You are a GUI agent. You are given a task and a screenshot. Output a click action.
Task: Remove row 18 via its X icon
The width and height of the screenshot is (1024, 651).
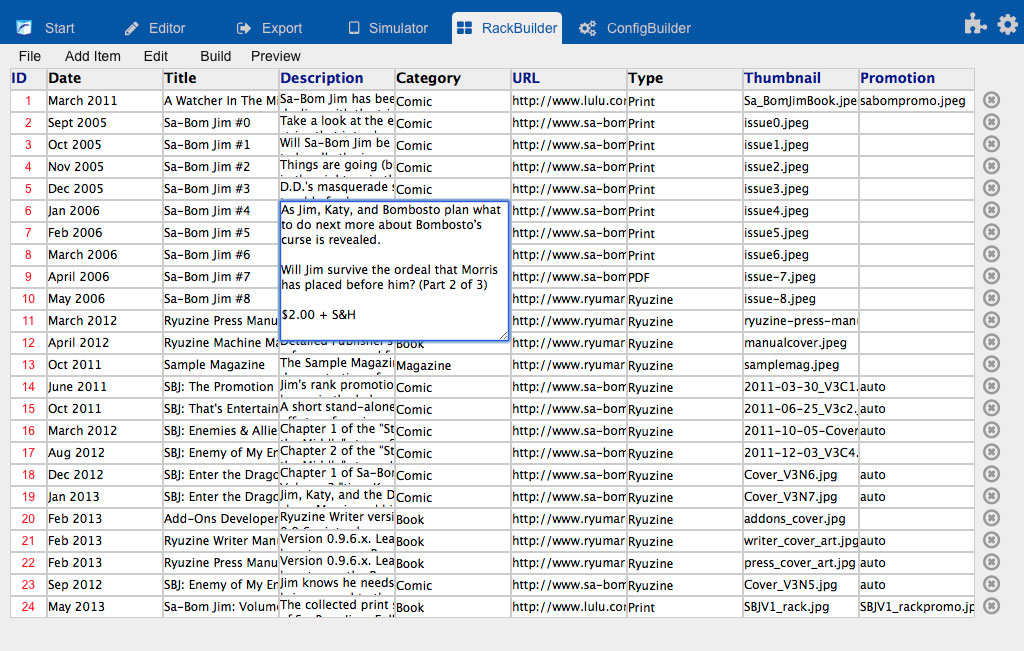click(991, 474)
